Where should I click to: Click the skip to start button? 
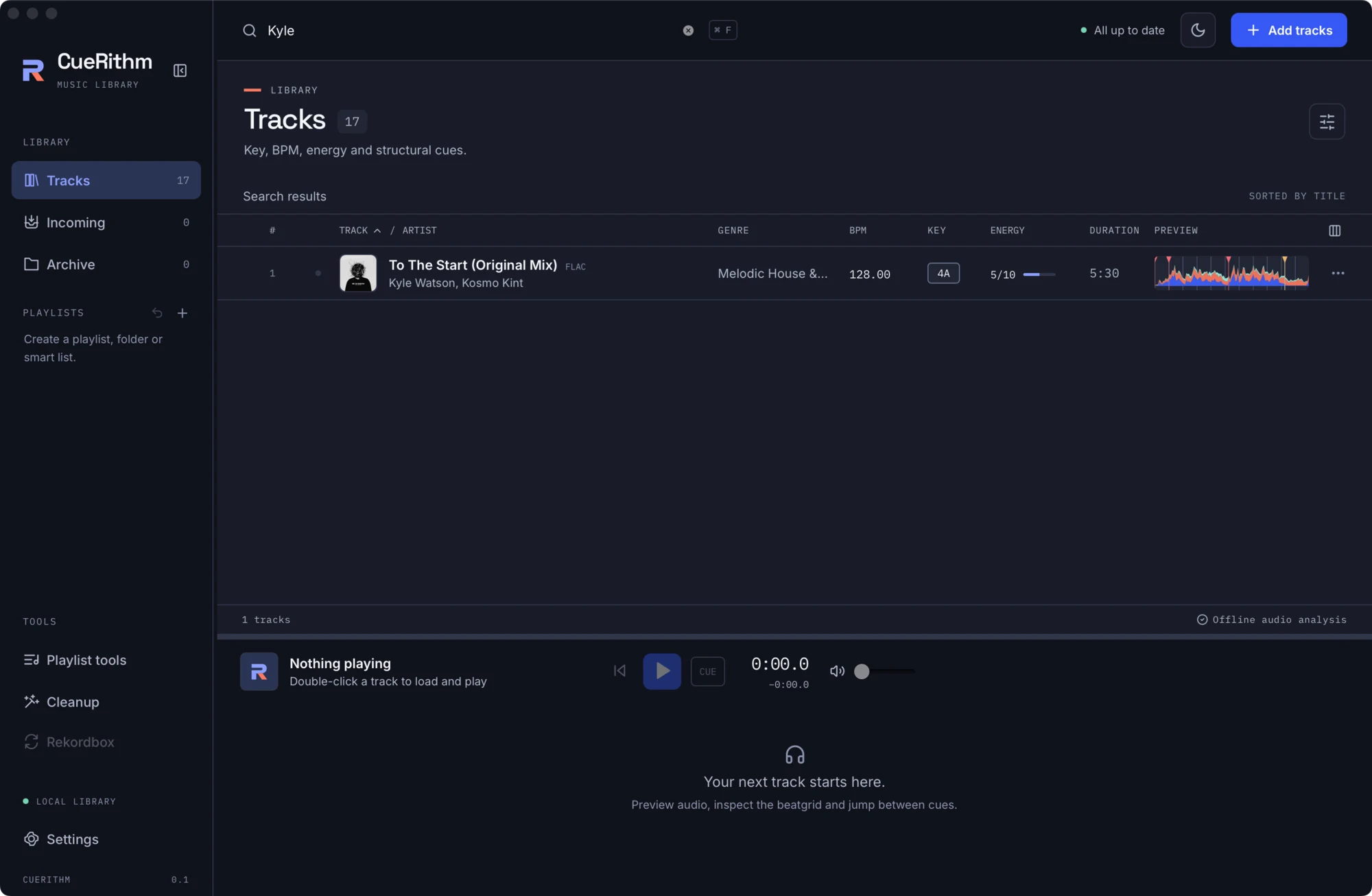pyautogui.click(x=619, y=671)
